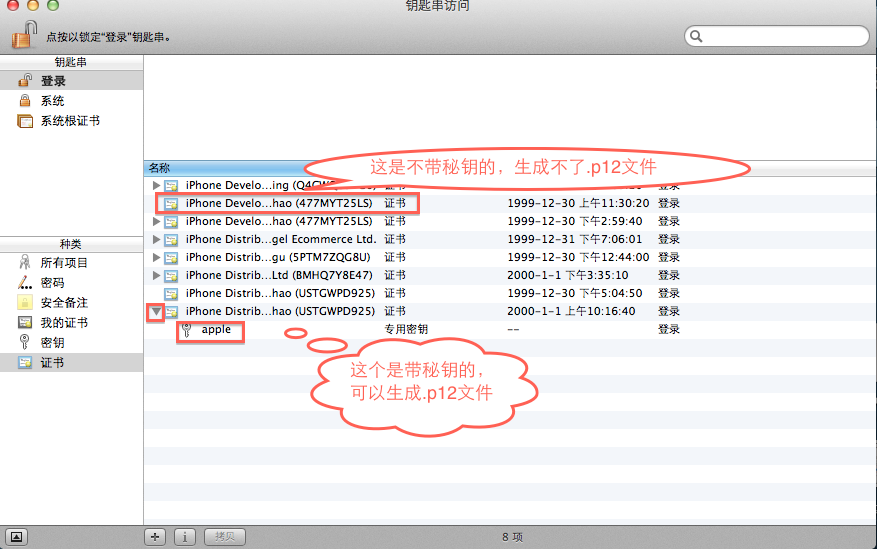Click the 8 项 status text

pos(512,537)
